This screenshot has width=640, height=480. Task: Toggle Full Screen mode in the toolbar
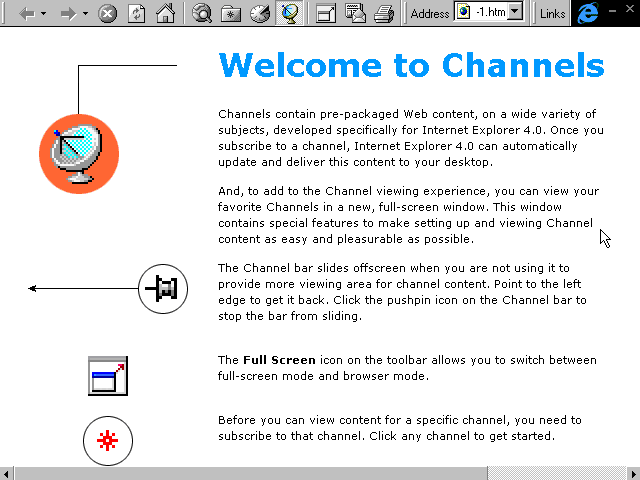(326, 13)
